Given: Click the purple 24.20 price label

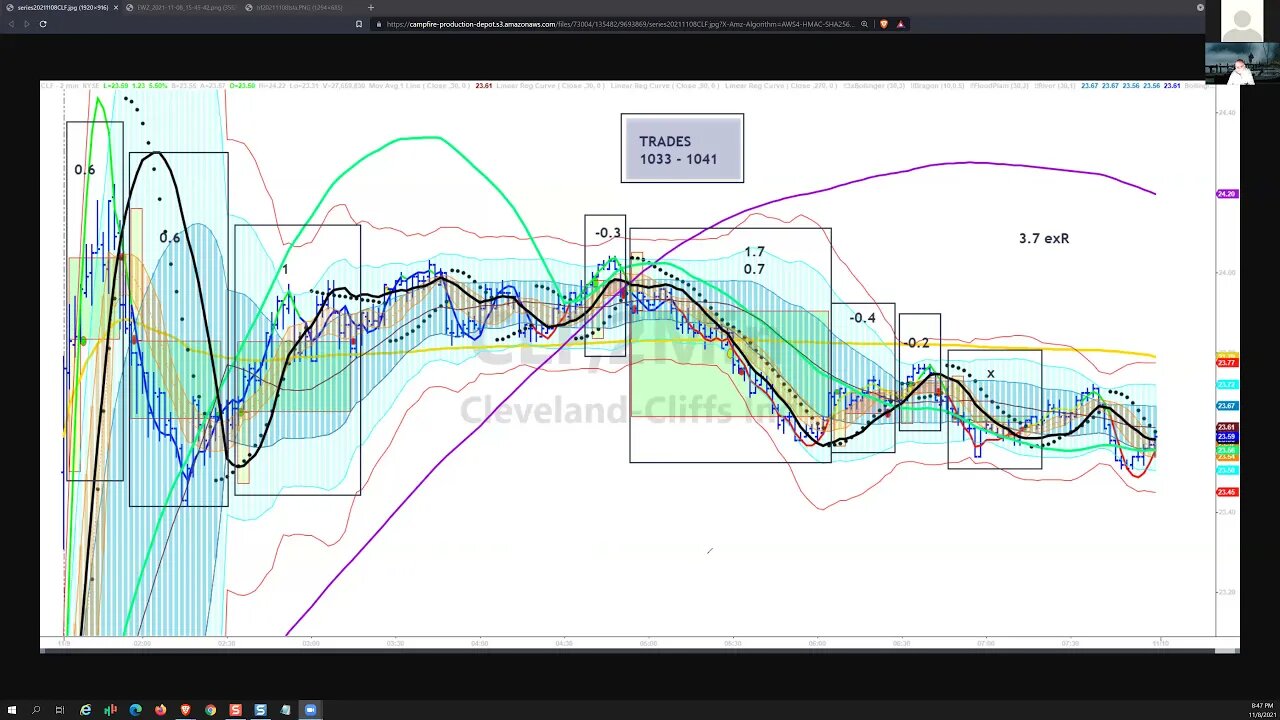Looking at the screenshot, I should coord(1227,194).
